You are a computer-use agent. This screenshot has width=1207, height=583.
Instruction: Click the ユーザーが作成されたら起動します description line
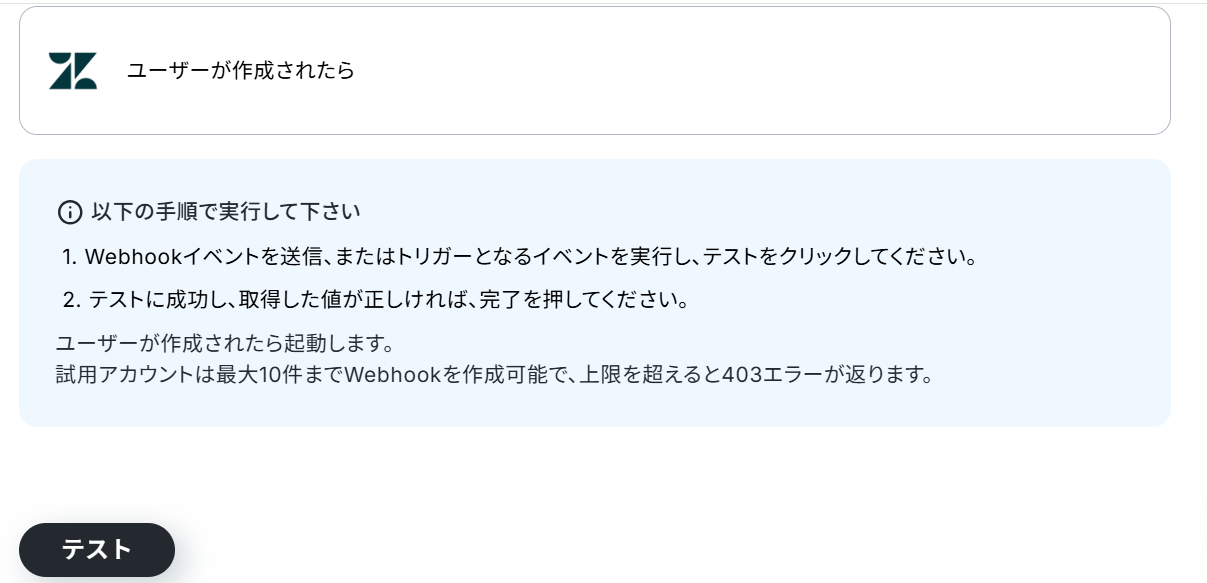coord(222,344)
